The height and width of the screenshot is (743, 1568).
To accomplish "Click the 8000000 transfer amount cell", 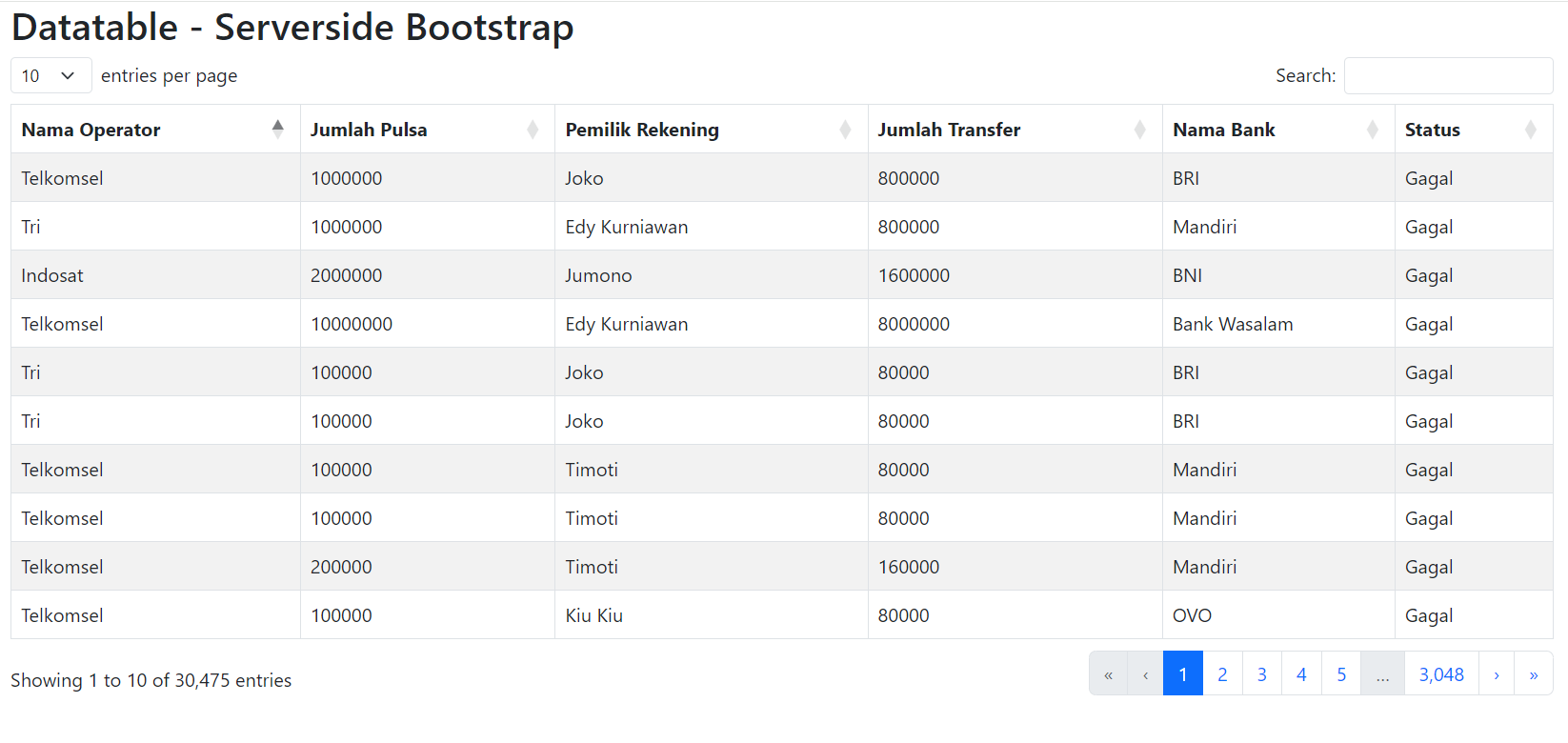I will 1015,324.
